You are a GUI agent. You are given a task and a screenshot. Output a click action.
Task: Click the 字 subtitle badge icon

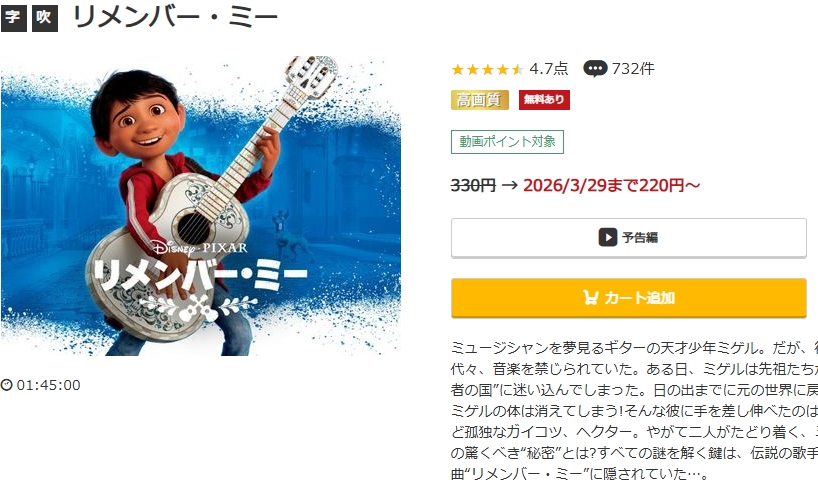click(x=14, y=19)
